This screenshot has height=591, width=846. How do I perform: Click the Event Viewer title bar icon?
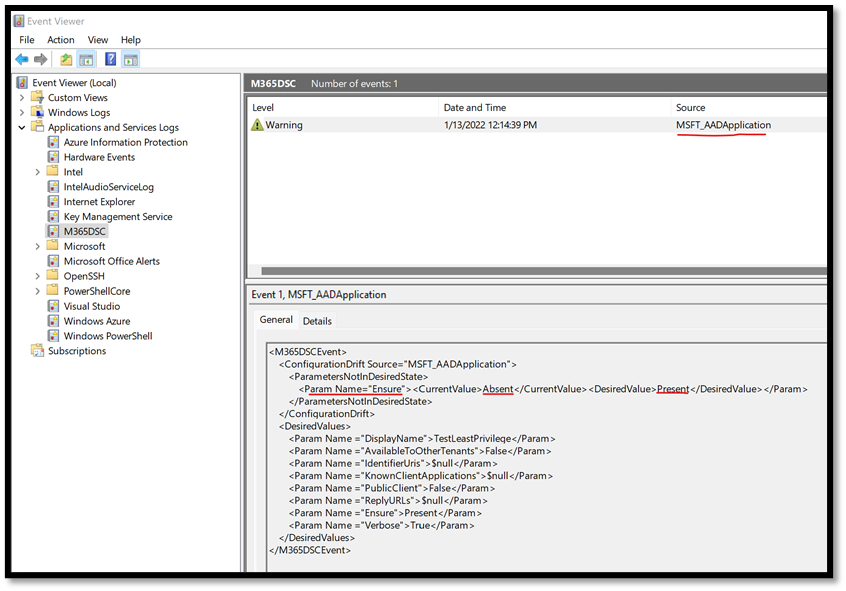(19, 21)
